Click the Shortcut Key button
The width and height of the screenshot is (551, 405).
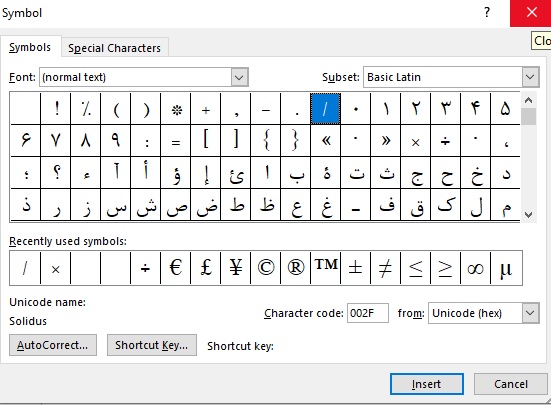pos(152,345)
